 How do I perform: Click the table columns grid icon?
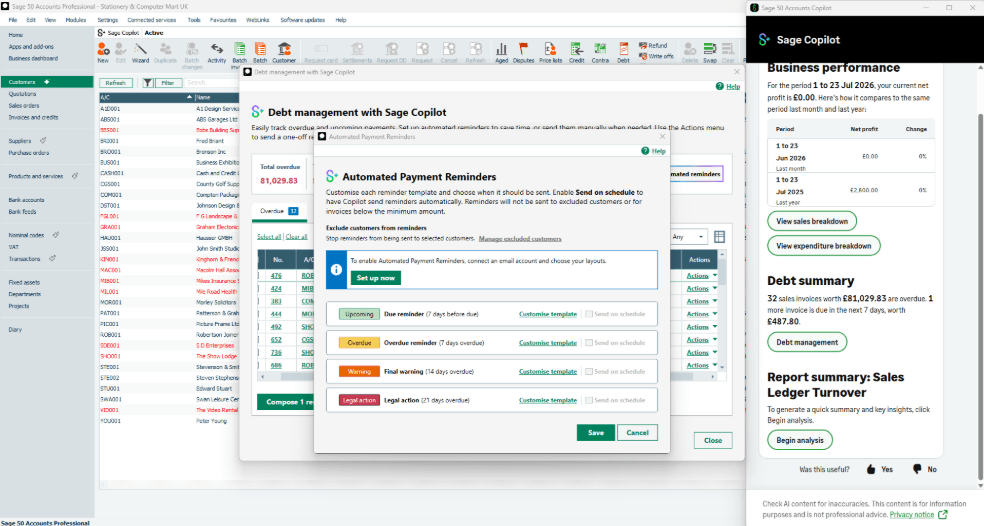719,237
